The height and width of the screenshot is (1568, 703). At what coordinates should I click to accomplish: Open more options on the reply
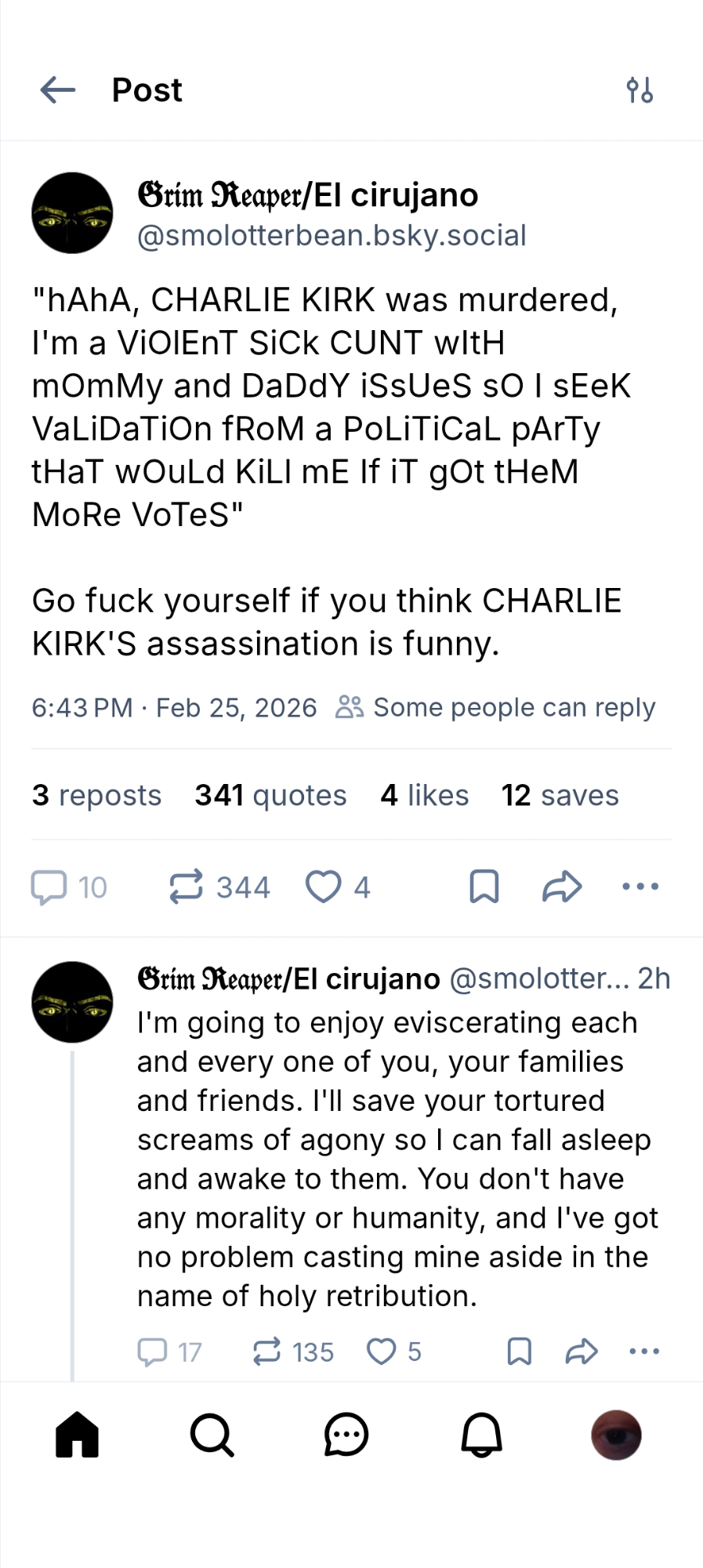(x=644, y=1352)
